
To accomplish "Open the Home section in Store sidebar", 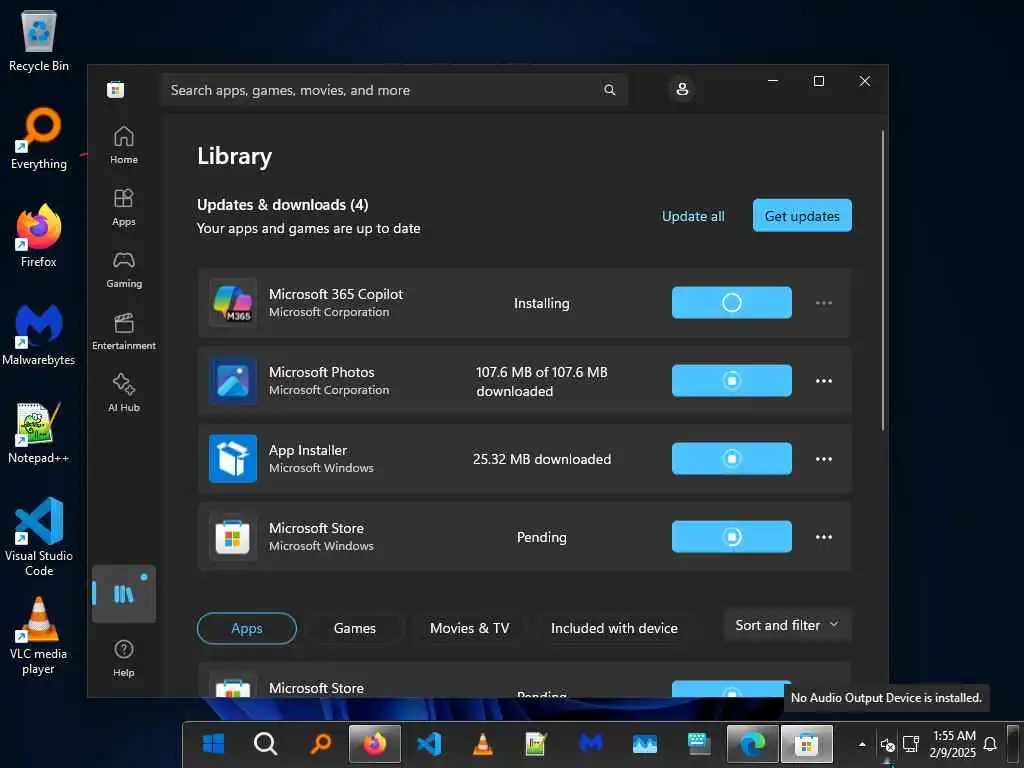I will (x=123, y=145).
